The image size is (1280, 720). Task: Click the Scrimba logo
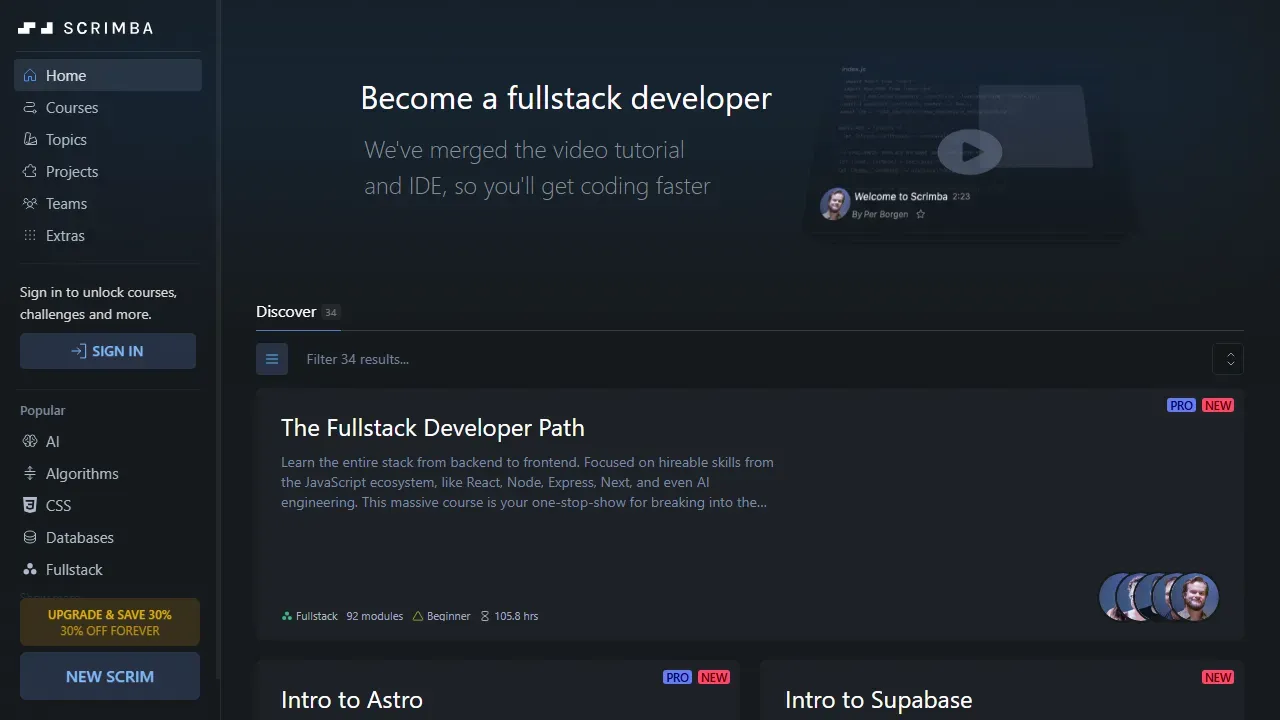[x=86, y=28]
